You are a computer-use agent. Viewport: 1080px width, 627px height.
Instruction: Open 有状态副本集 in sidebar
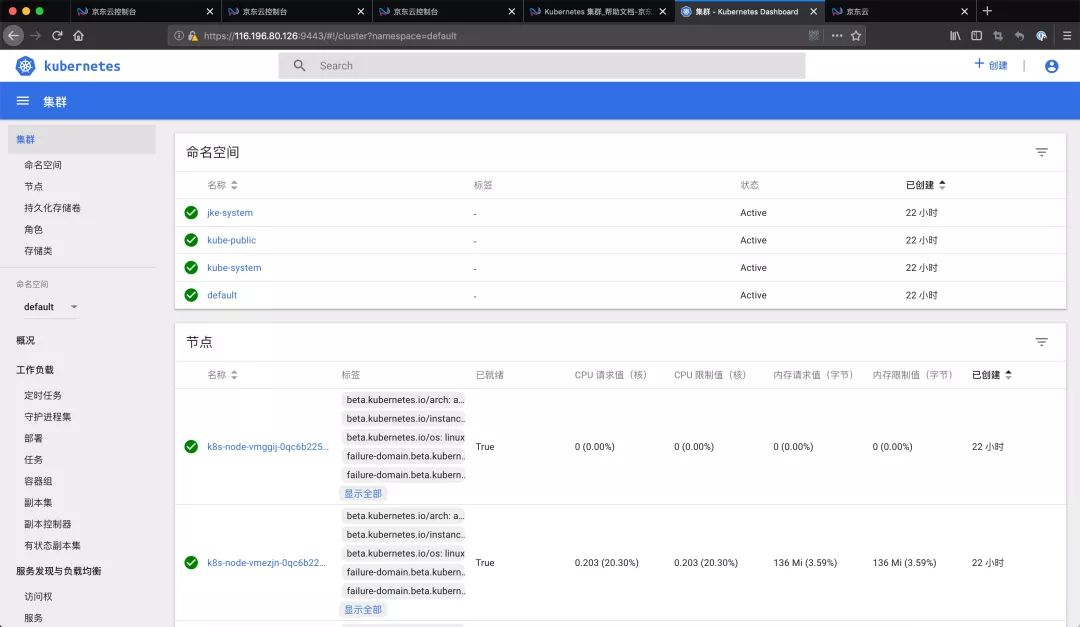coord(52,546)
